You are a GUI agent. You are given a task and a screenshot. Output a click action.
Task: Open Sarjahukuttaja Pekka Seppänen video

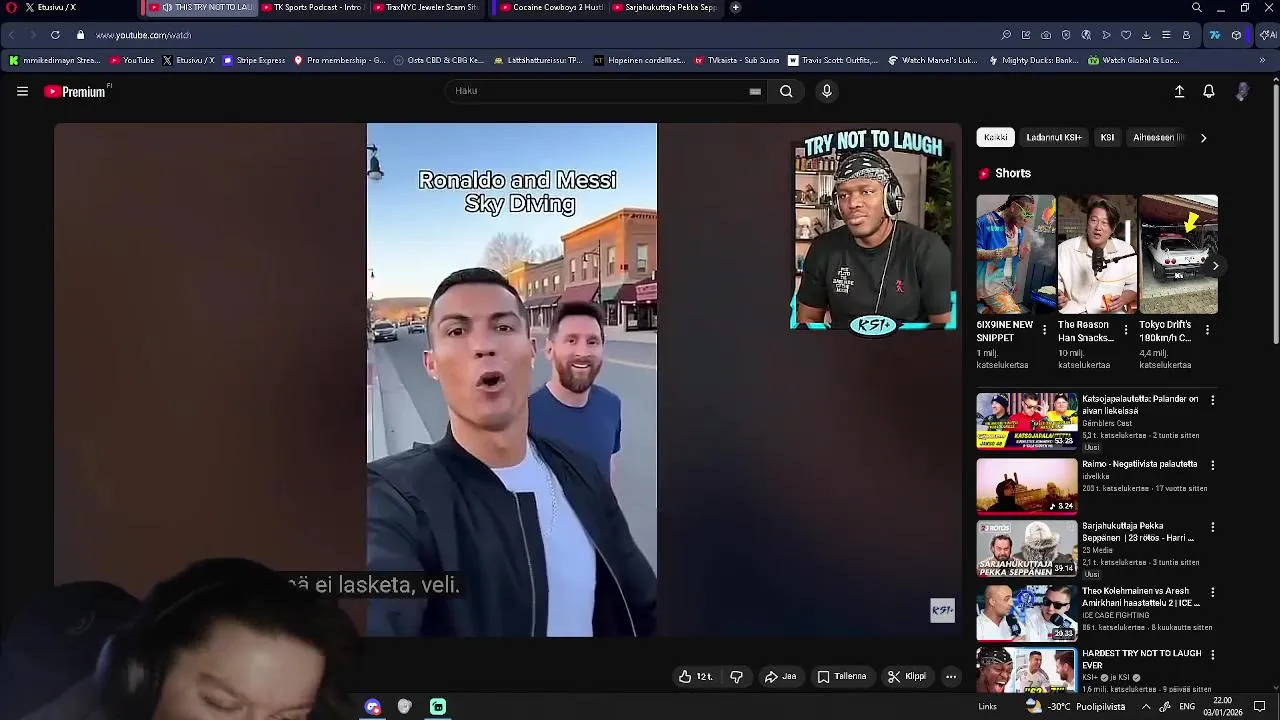tap(1027, 548)
